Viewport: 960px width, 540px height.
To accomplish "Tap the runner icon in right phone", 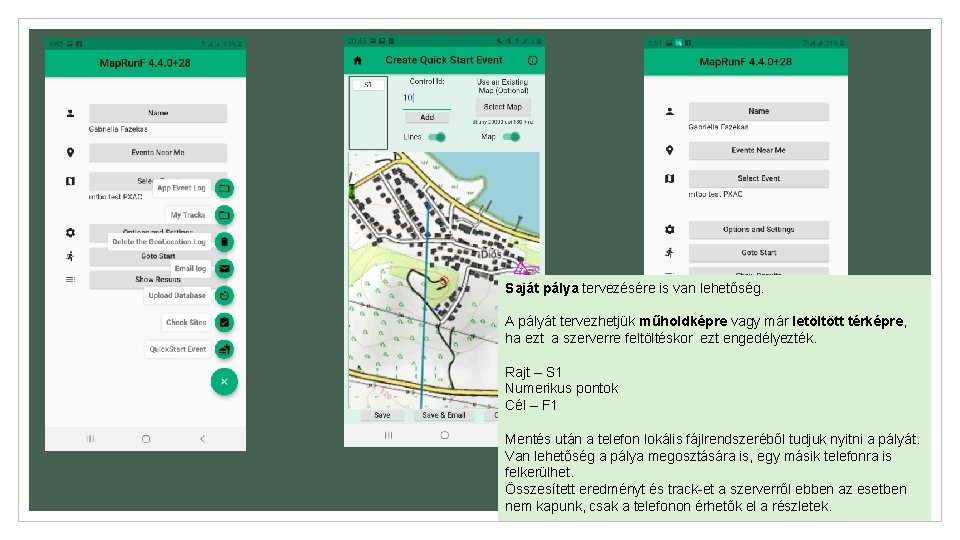I will pyautogui.click(x=670, y=252).
